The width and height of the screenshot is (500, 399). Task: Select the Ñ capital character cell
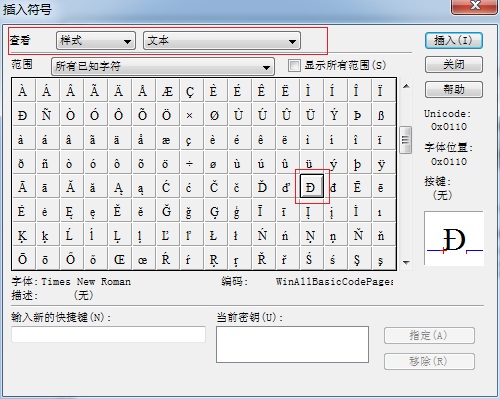48,115
